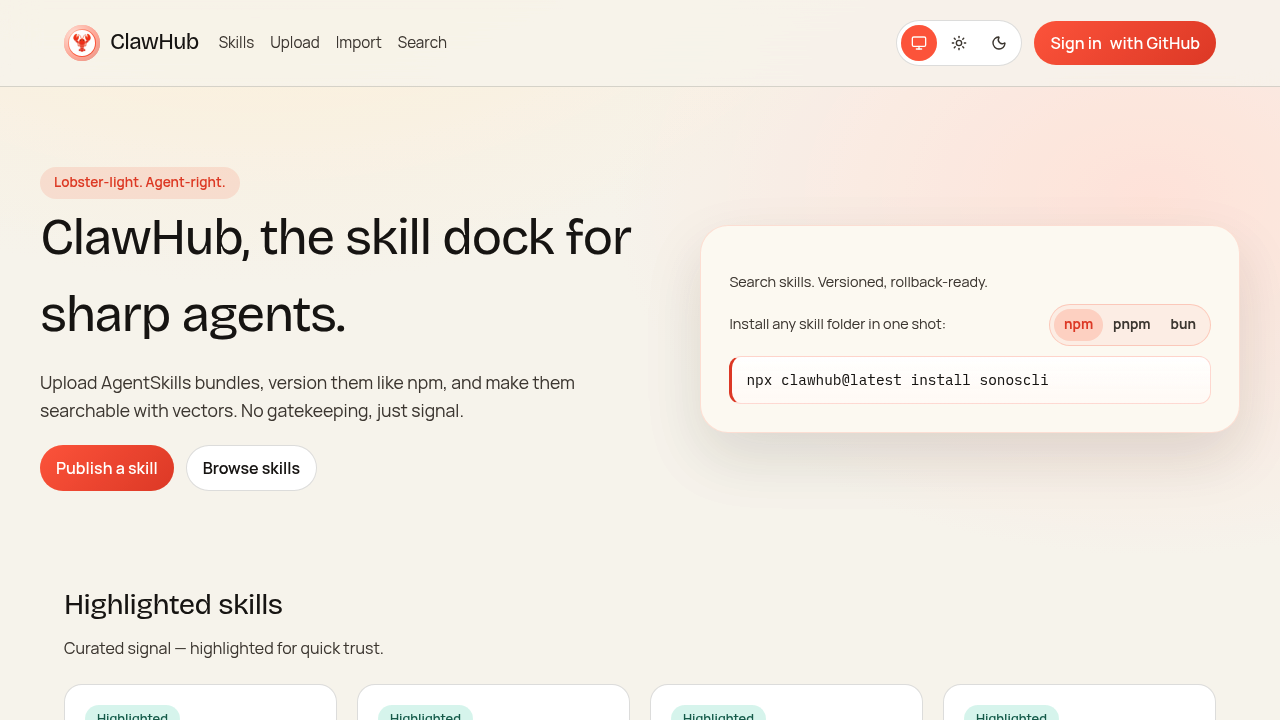This screenshot has height=720, width=1280.
Task: Open the Skills nav link
Action: [x=236, y=42]
